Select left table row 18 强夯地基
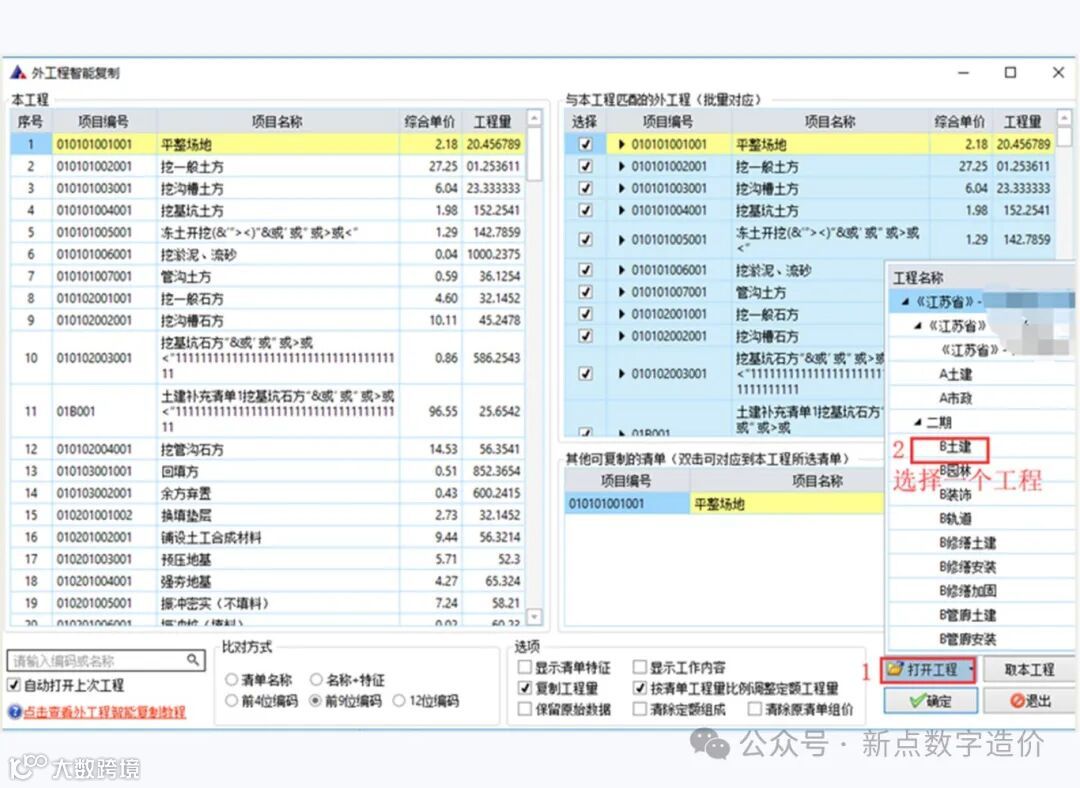Image resolution: width=1080 pixels, height=788 pixels. (267, 581)
